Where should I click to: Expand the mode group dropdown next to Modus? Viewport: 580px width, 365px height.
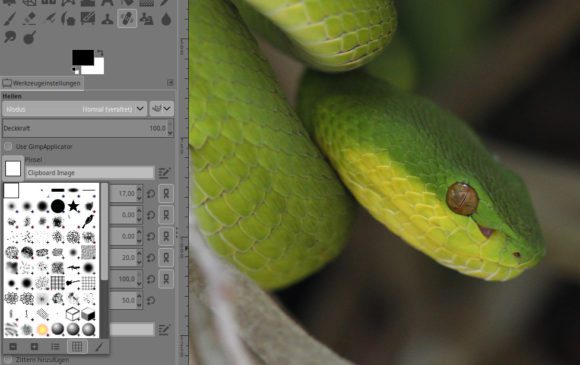click(162, 109)
